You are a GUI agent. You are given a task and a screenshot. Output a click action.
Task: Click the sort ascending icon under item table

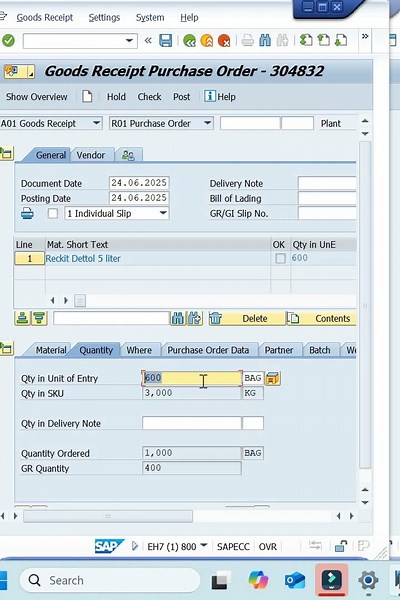coord(22,318)
